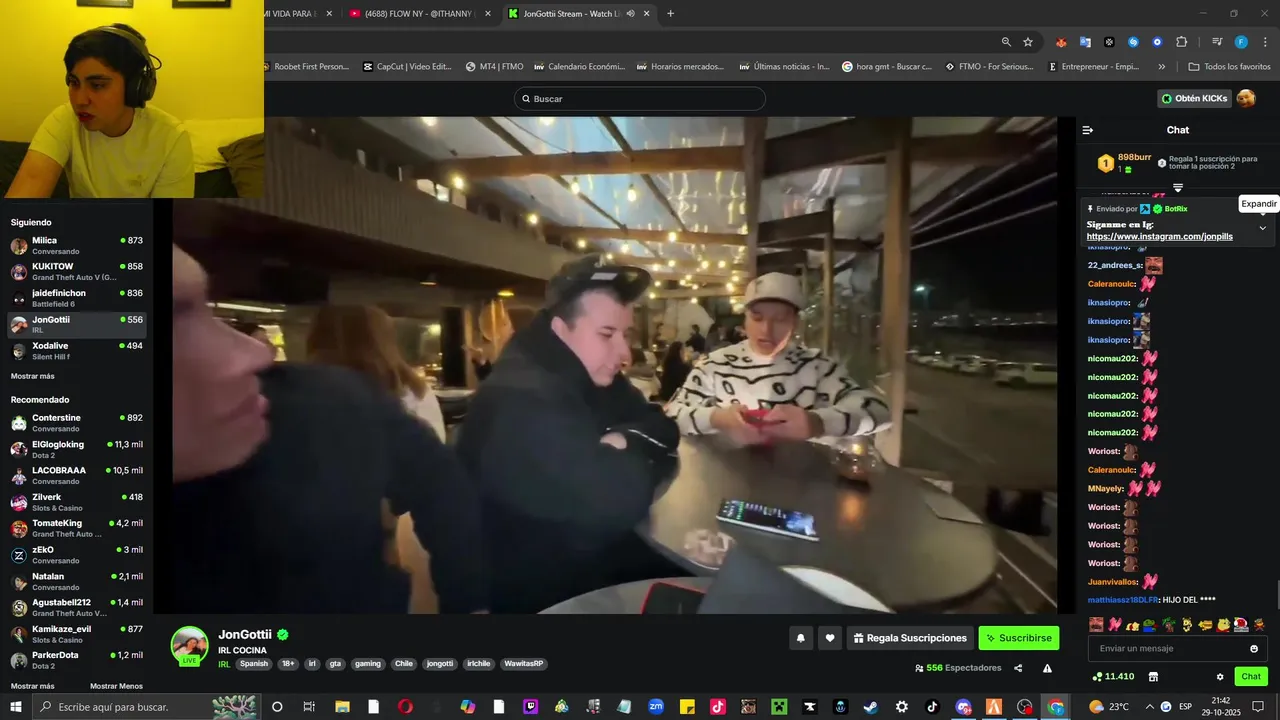Open the share stream icon
The image size is (1280, 720).
click(x=1018, y=668)
